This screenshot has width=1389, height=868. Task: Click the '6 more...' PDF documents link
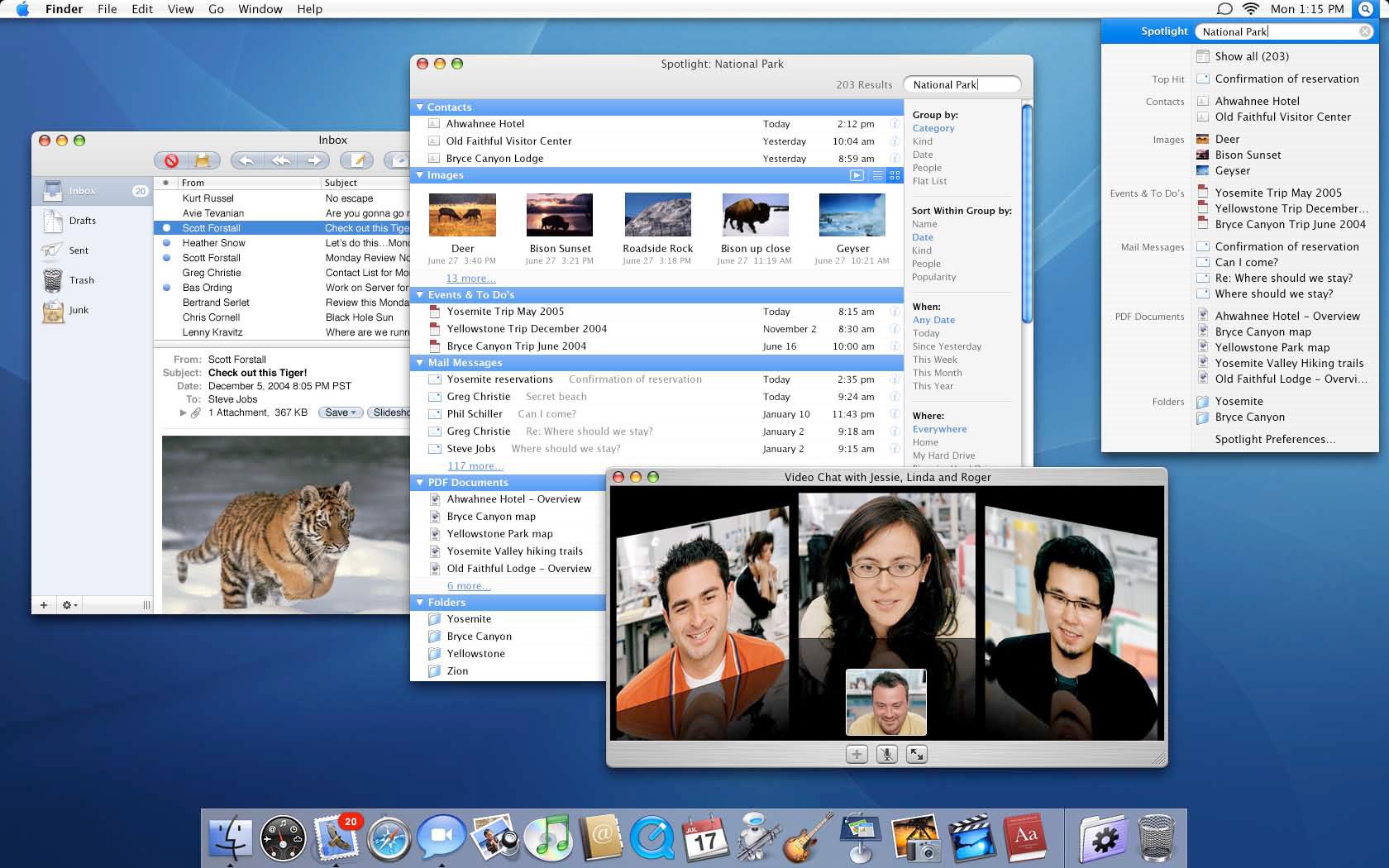coord(469,586)
